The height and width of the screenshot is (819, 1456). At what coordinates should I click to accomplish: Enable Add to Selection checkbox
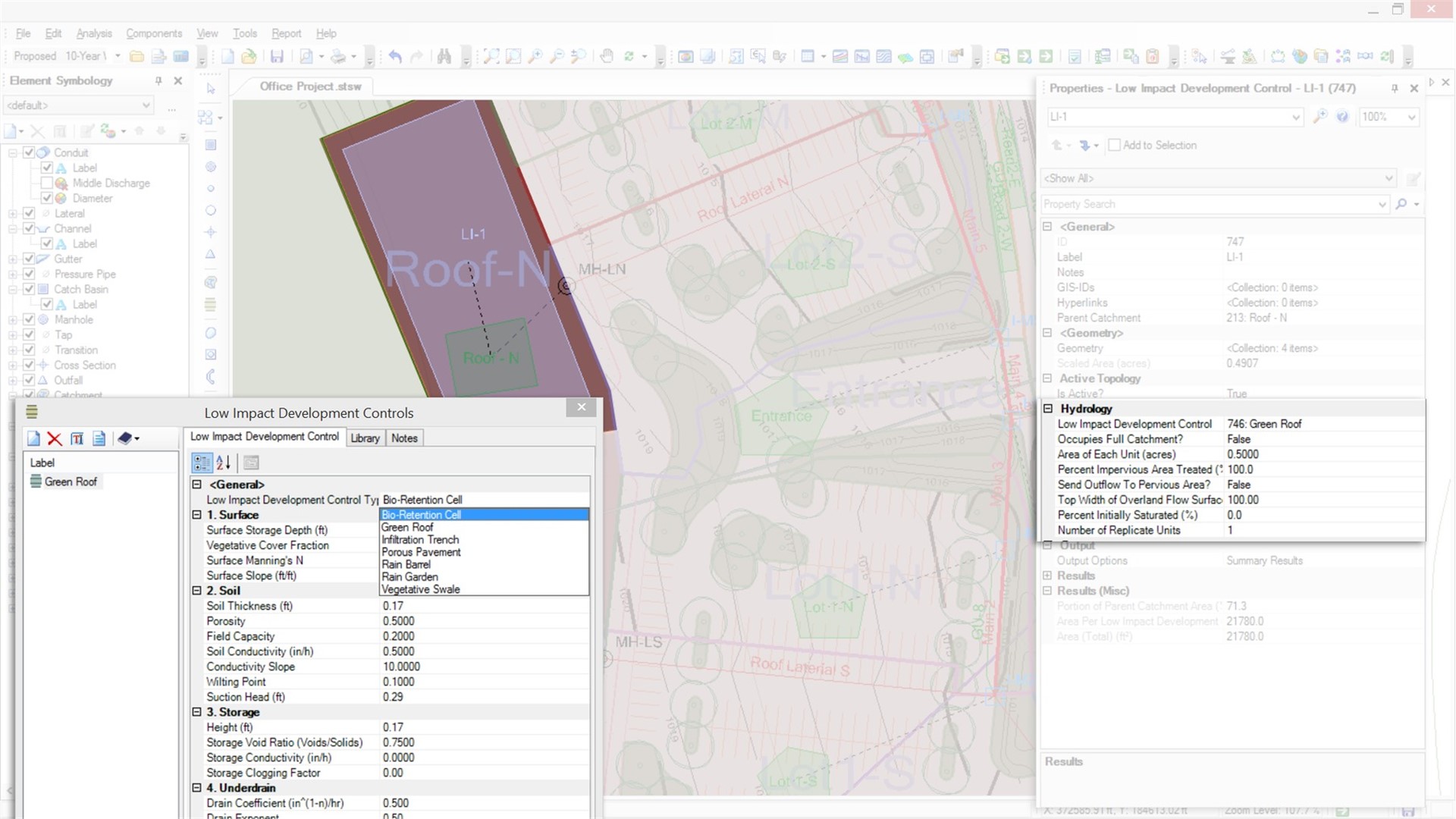[1113, 145]
